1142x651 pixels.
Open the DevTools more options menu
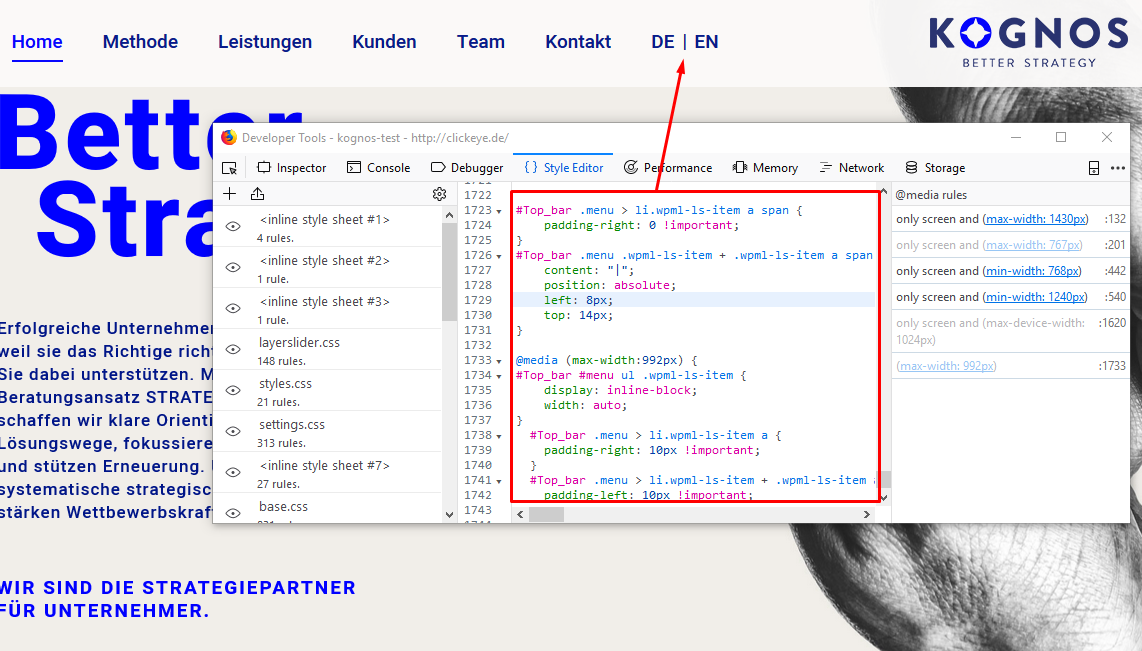1118,168
